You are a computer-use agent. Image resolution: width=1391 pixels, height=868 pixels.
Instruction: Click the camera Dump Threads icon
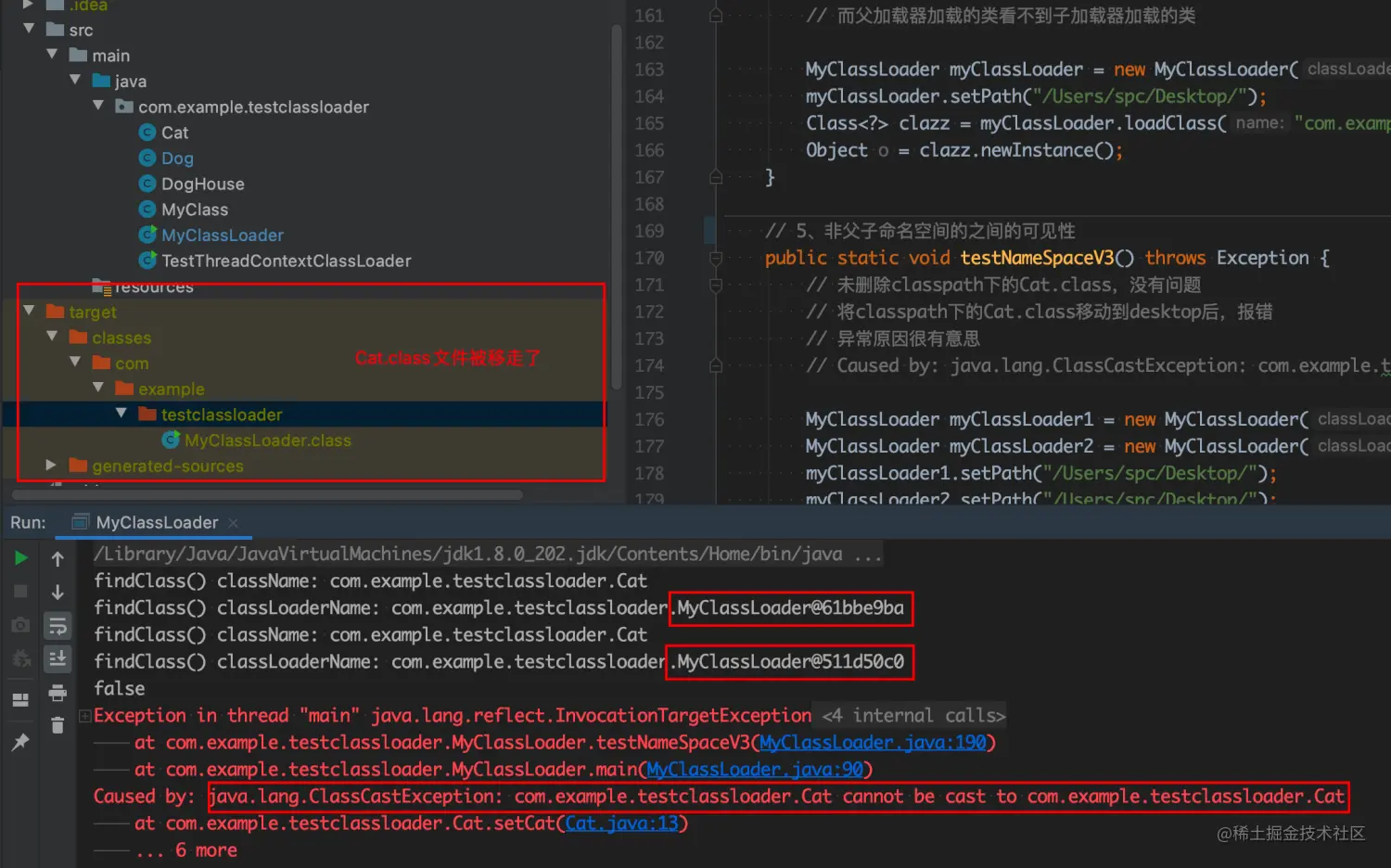click(x=20, y=626)
